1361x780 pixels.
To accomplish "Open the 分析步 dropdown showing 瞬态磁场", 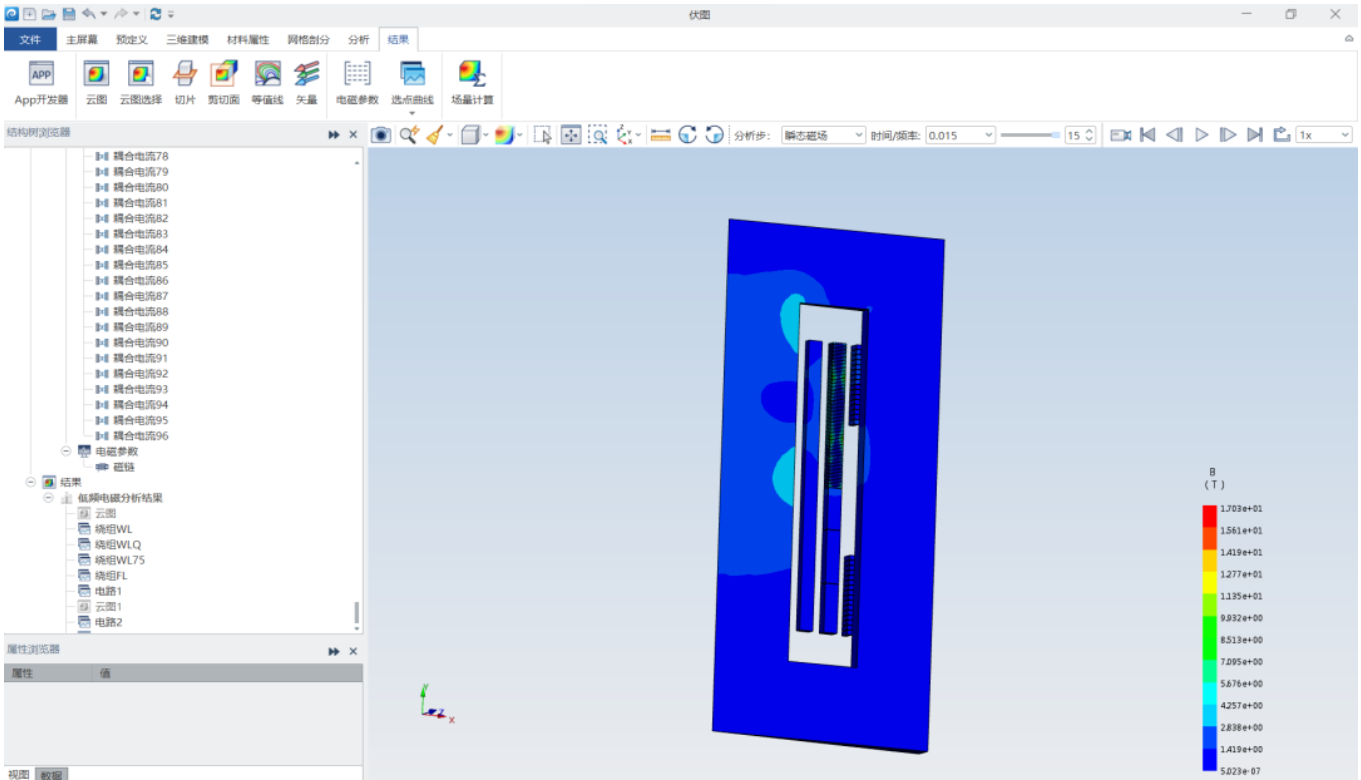I will coord(823,135).
